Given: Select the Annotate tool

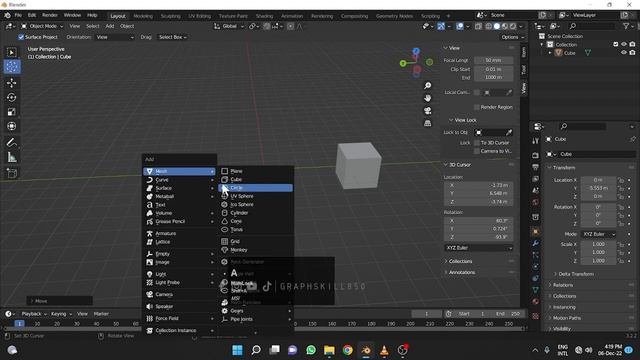Looking at the screenshot, I should point(11,142).
